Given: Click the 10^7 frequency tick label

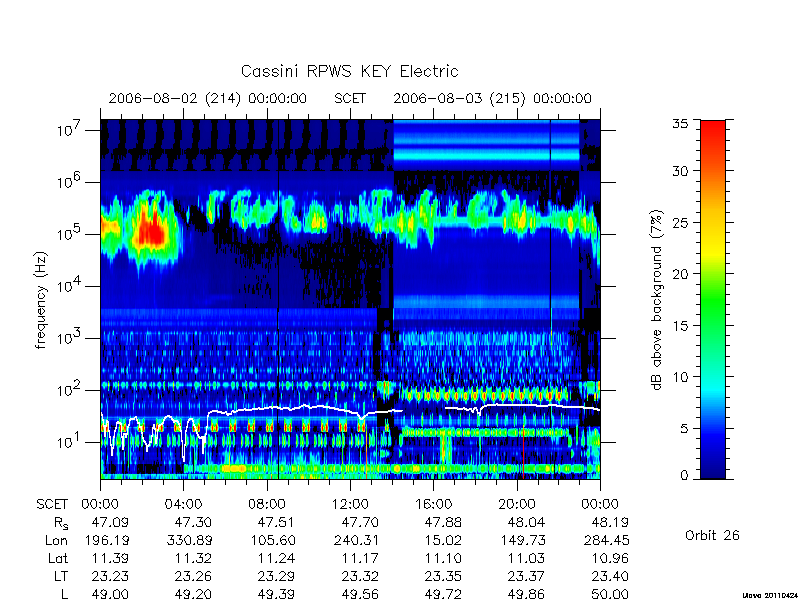Looking at the screenshot, I should coord(67,129).
